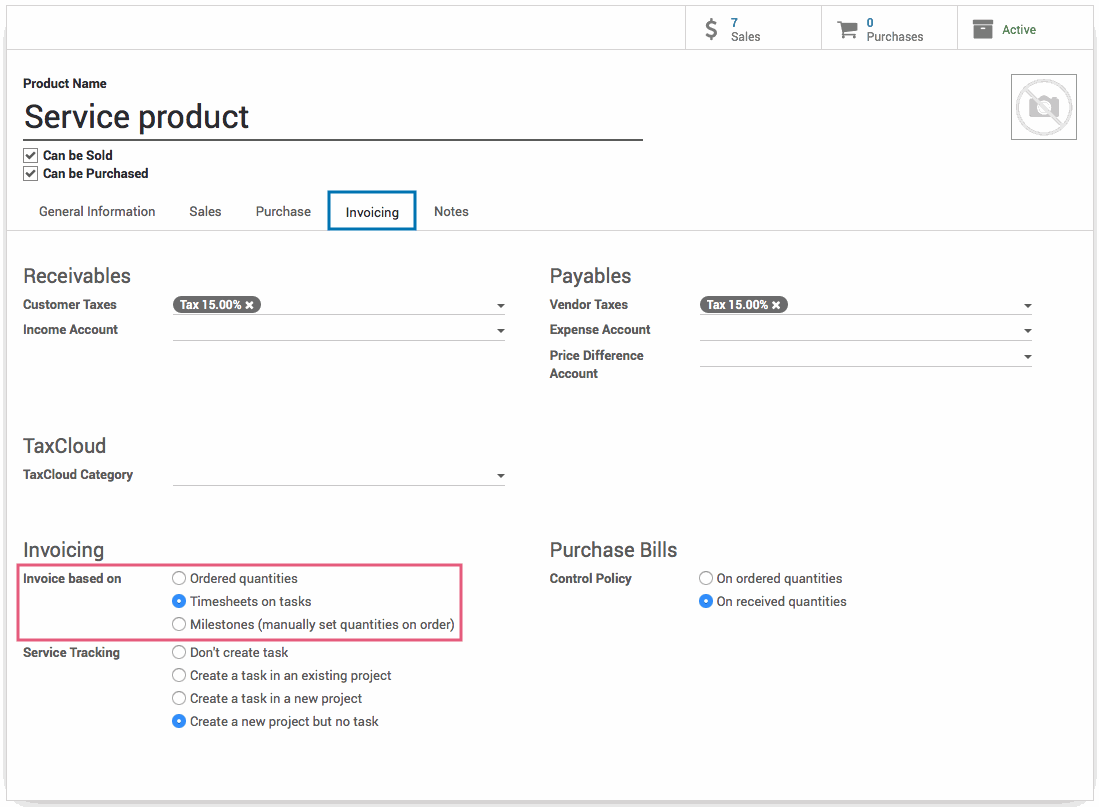Remove the Tax 15.00% customer tax tag
This screenshot has width=1099, height=807.
coord(250,305)
